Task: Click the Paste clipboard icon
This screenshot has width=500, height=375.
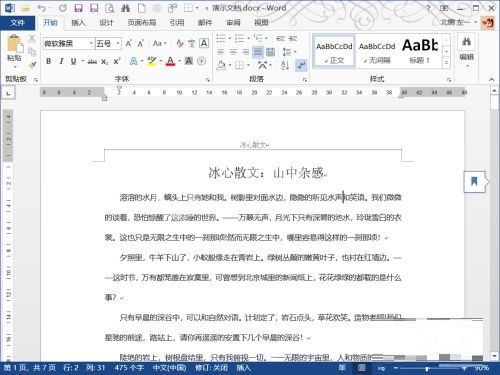Action: (14, 44)
